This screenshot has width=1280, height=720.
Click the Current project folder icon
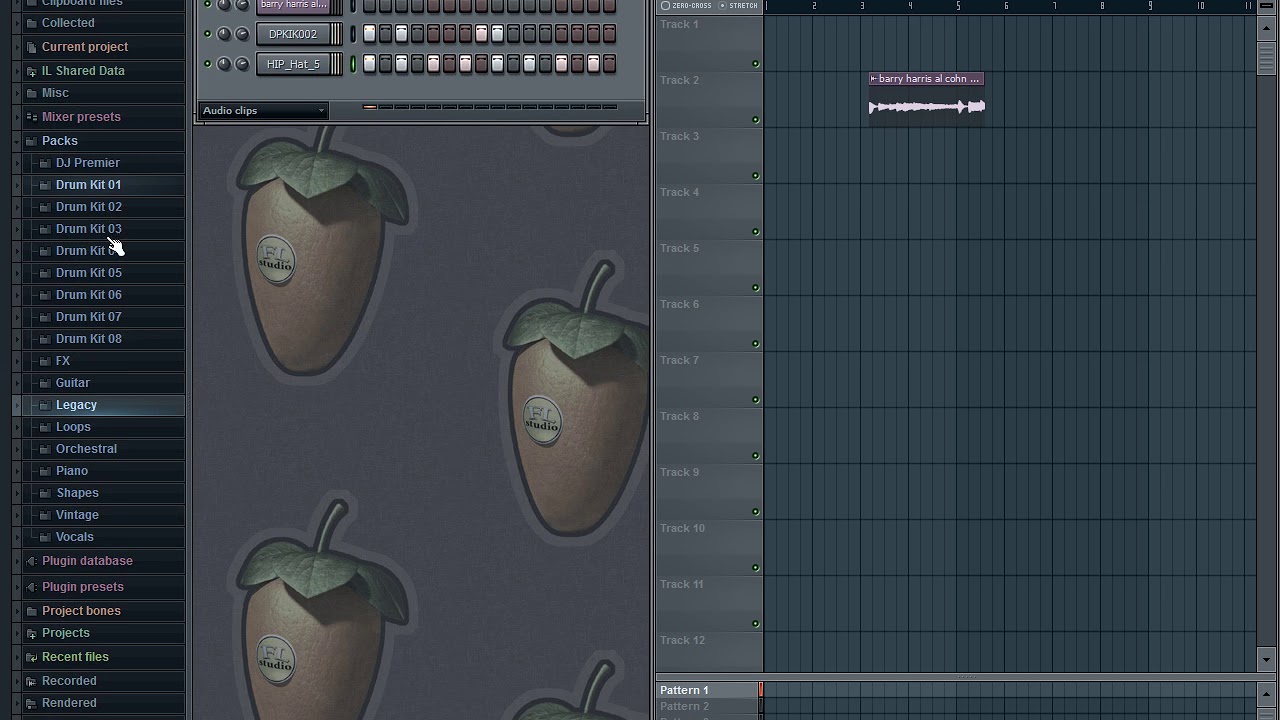[31, 47]
